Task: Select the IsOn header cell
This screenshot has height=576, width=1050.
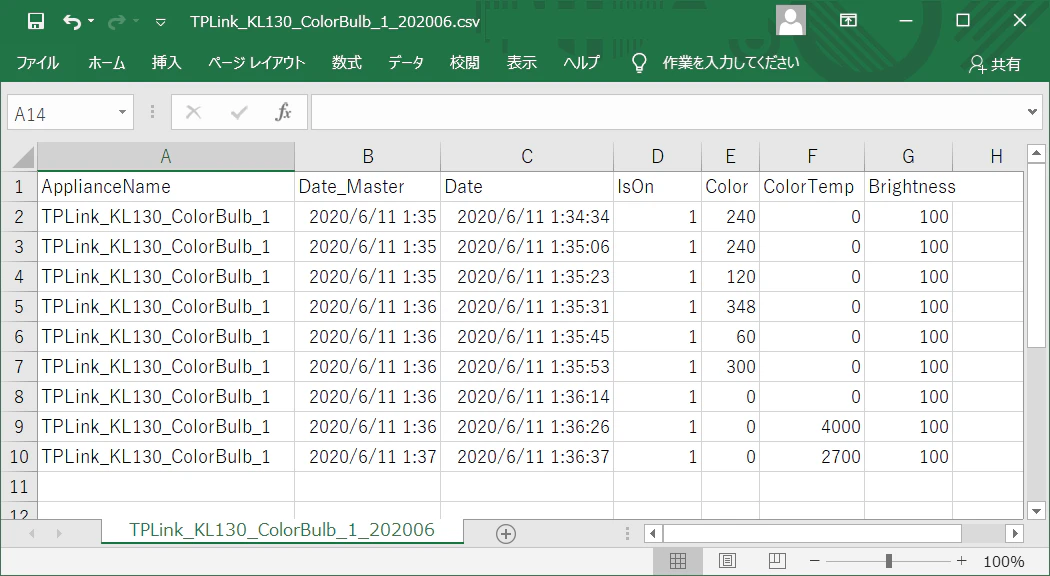Action: click(657, 186)
